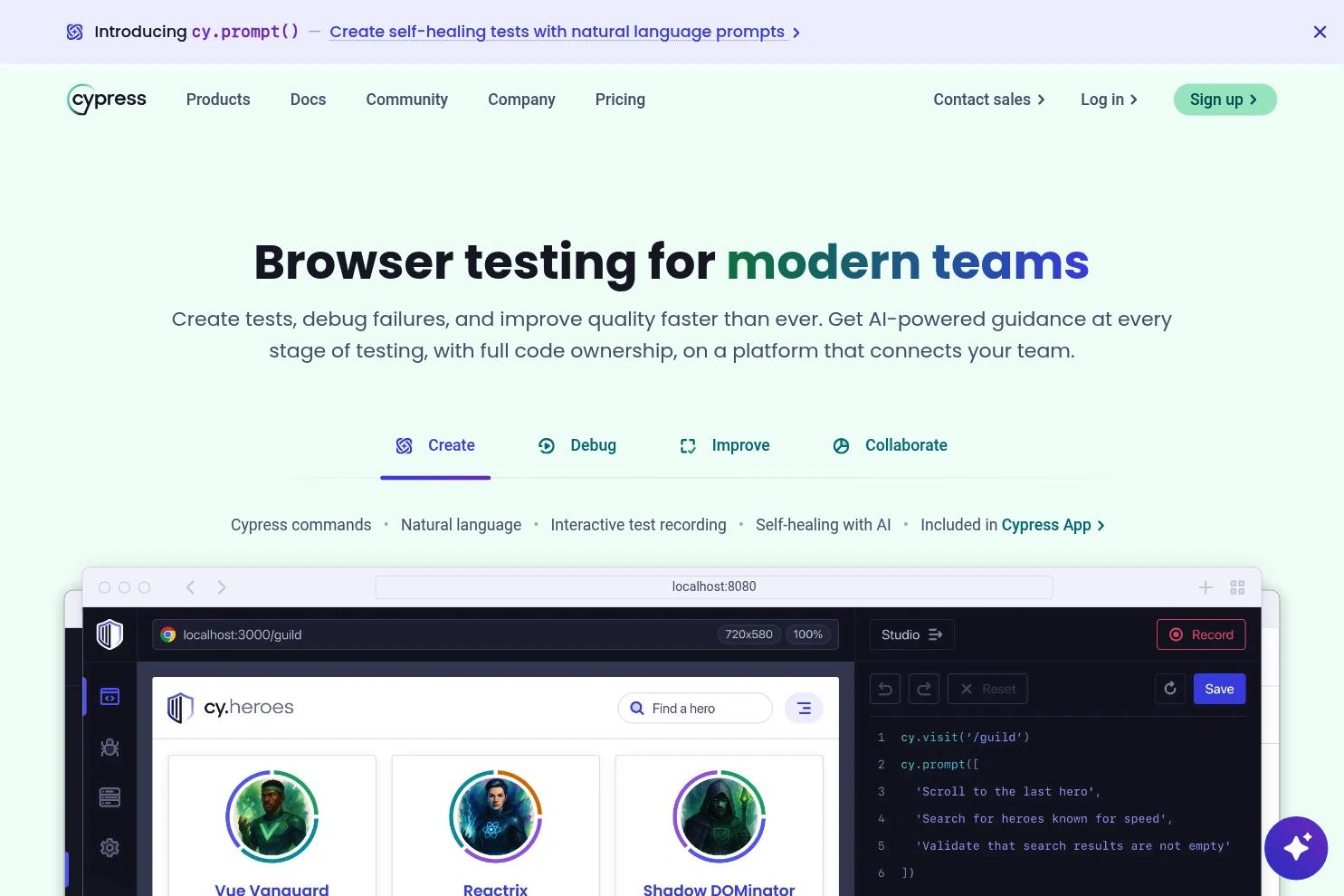Click the code line 'Validate that search results are not empty'
This screenshot has height=896, width=1344.
[1073, 846]
